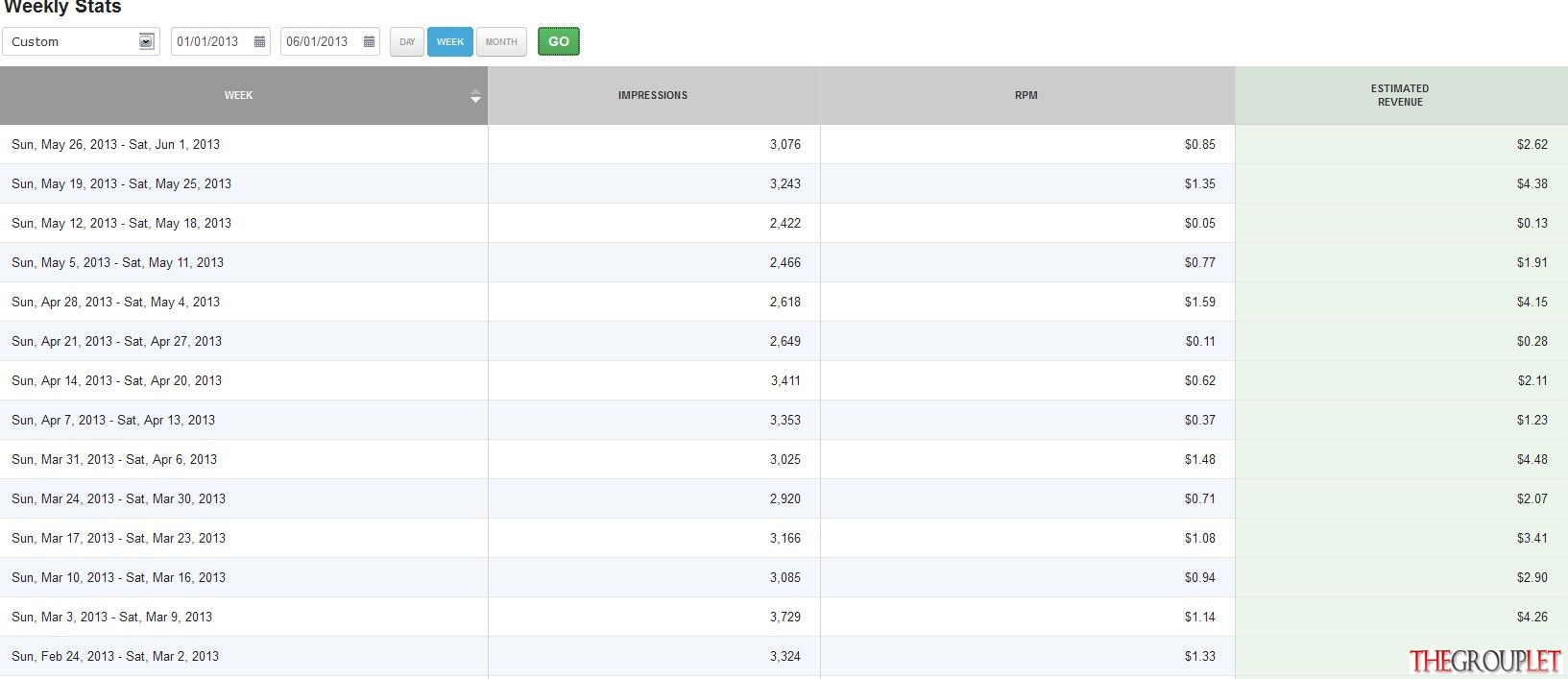Image resolution: width=1568 pixels, height=679 pixels.
Task: Select row Sun, May 19, 2013 - Sat, May 25, 2013
Action: tap(784, 183)
